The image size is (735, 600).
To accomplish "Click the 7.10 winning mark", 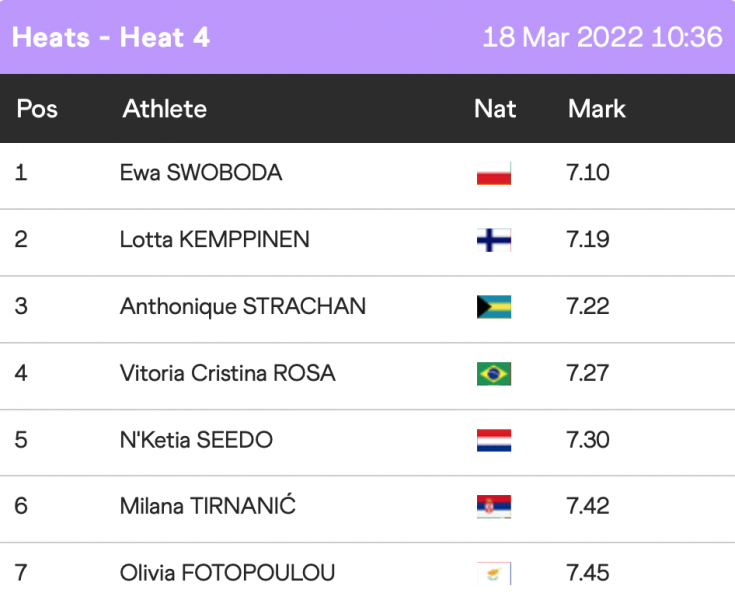I will click(x=588, y=173).
